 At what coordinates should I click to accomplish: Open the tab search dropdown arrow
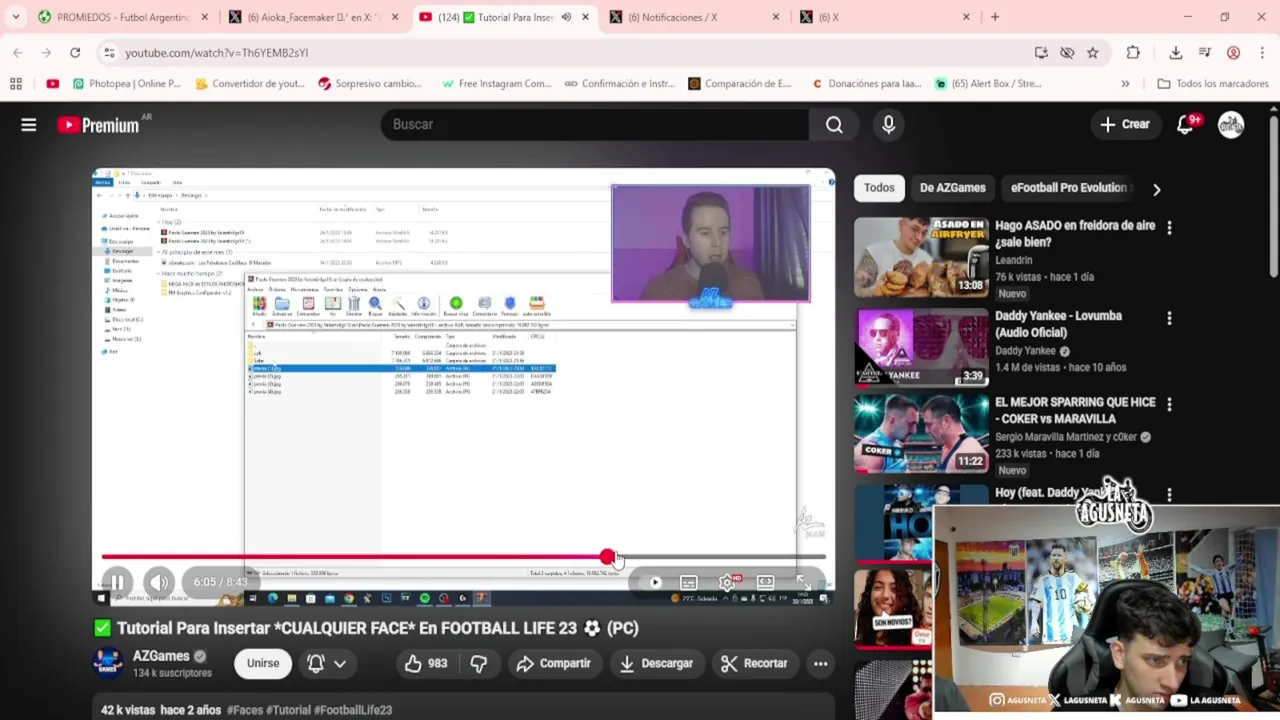[15, 17]
